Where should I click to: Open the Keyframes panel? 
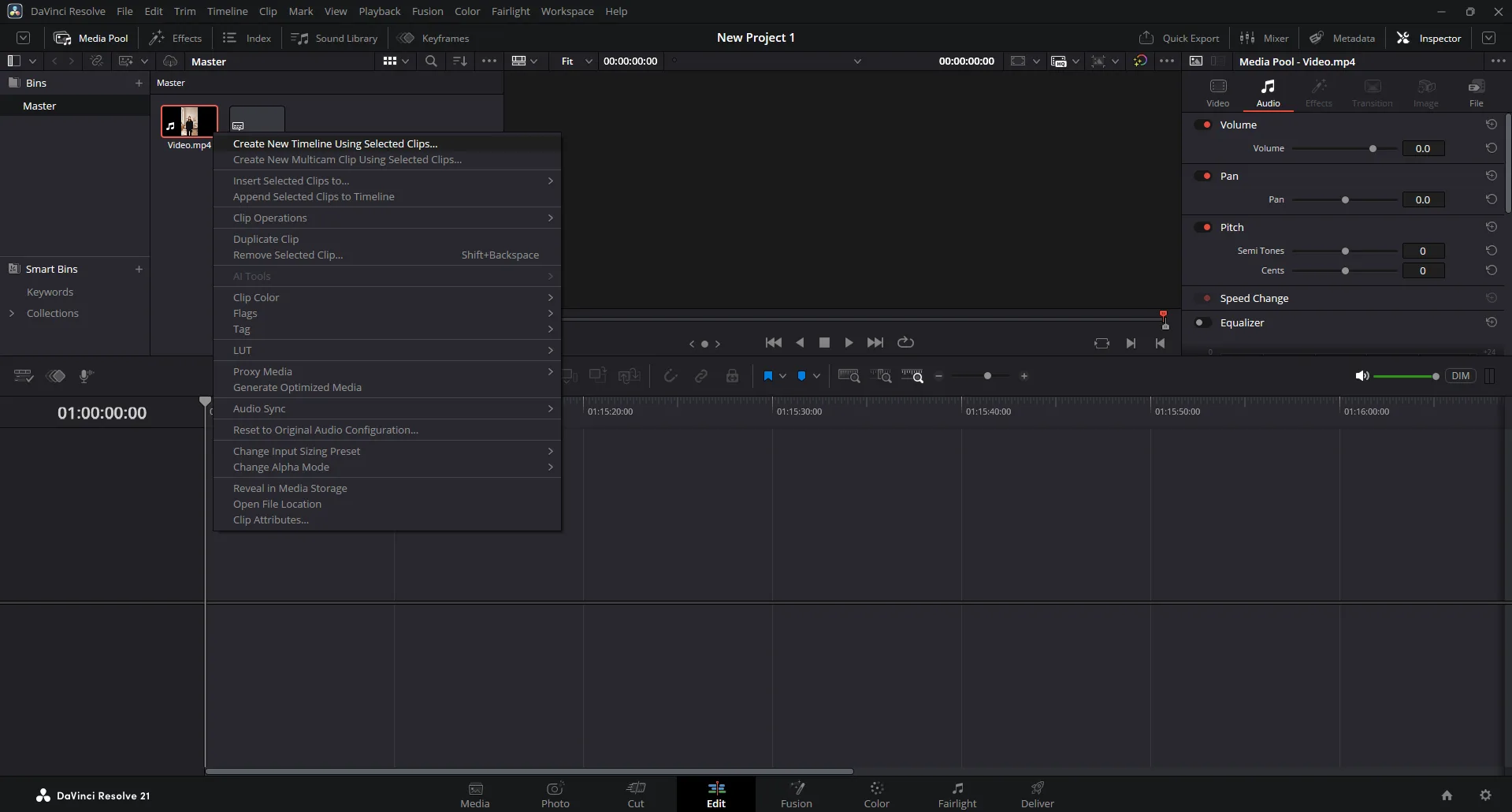(433, 38)
